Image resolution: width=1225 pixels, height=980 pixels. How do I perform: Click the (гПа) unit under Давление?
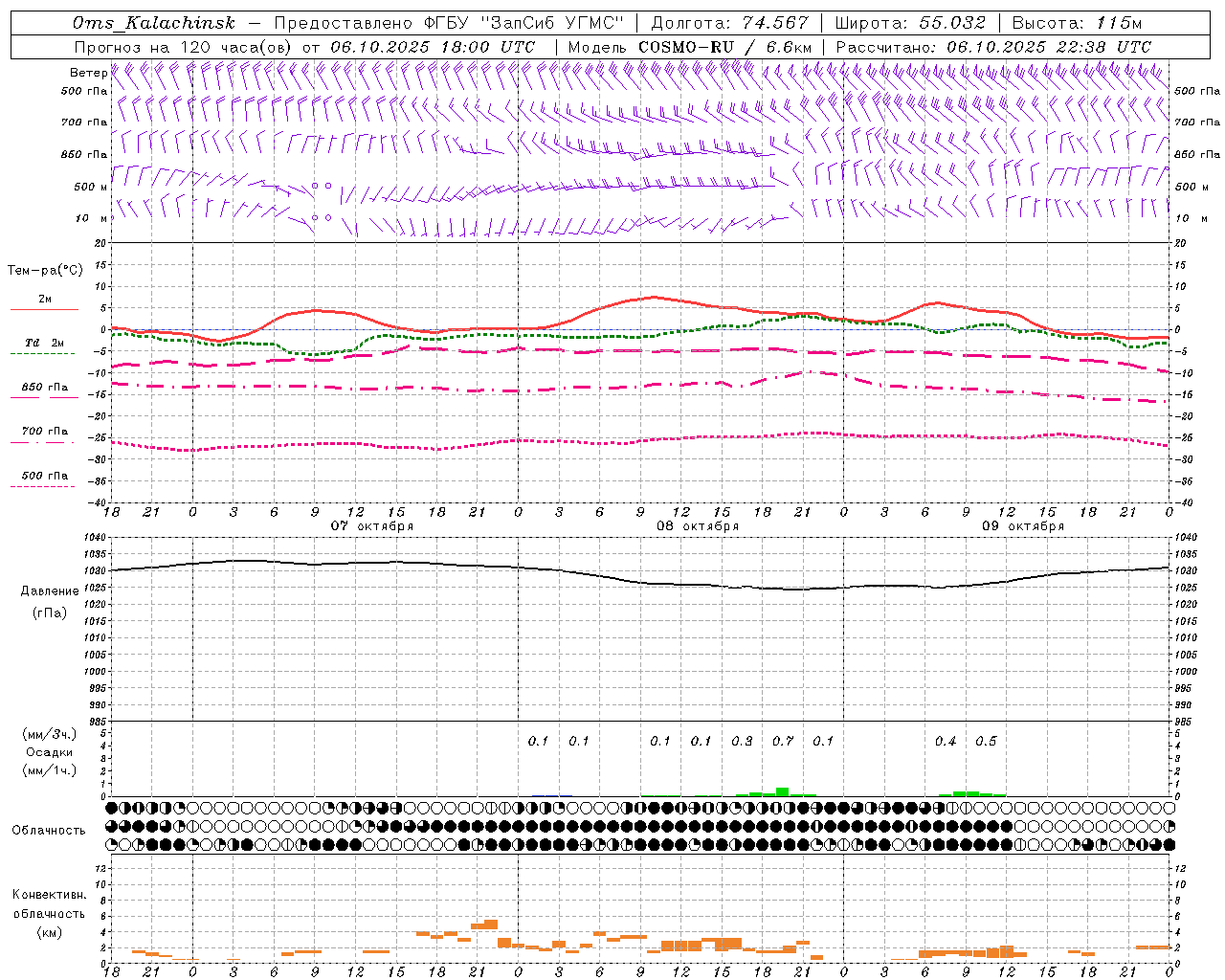tap(50, 612)
